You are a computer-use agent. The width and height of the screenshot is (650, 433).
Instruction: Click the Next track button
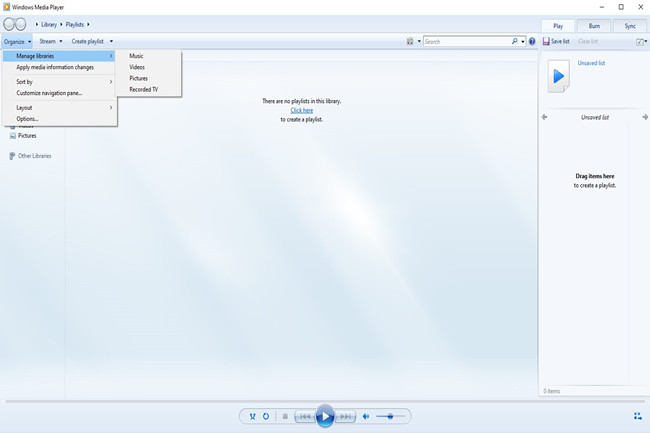tap(346, 416)
